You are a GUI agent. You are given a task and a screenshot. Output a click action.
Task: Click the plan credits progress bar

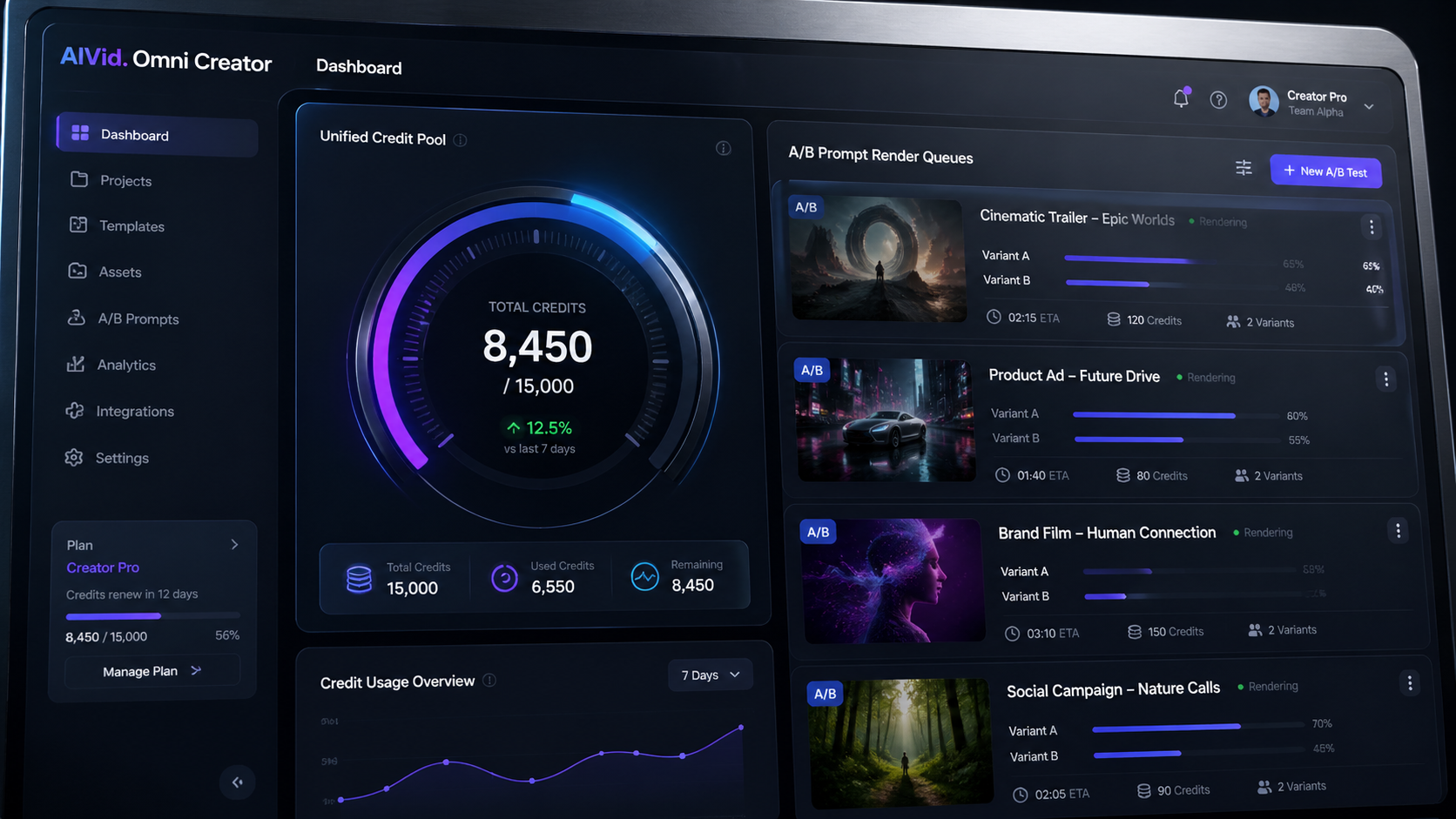[152, 616]
